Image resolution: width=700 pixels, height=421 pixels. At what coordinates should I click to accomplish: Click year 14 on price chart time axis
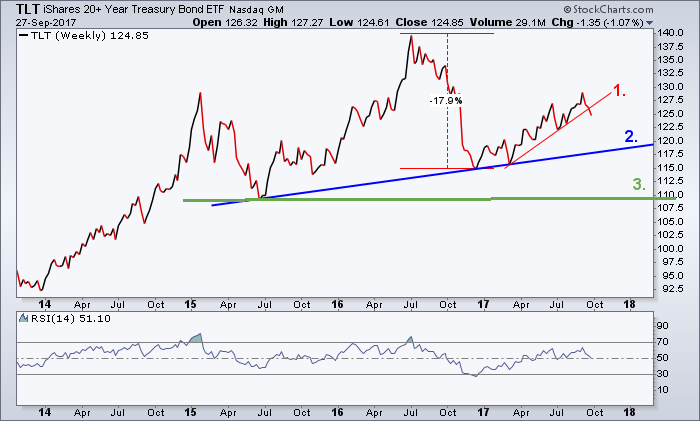(45, 304)
